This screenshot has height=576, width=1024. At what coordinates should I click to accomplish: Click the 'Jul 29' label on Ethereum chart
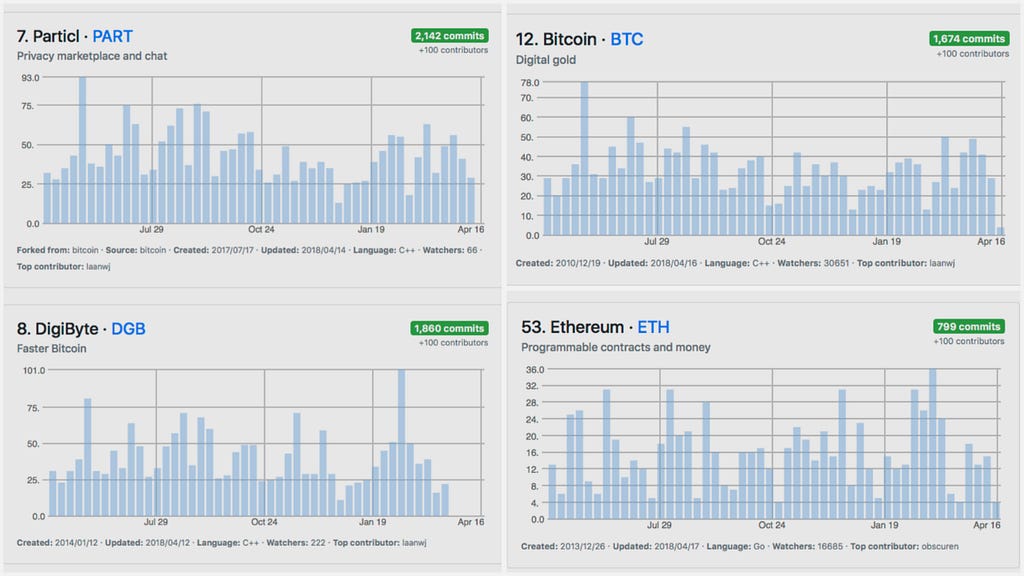coord(659,525)
